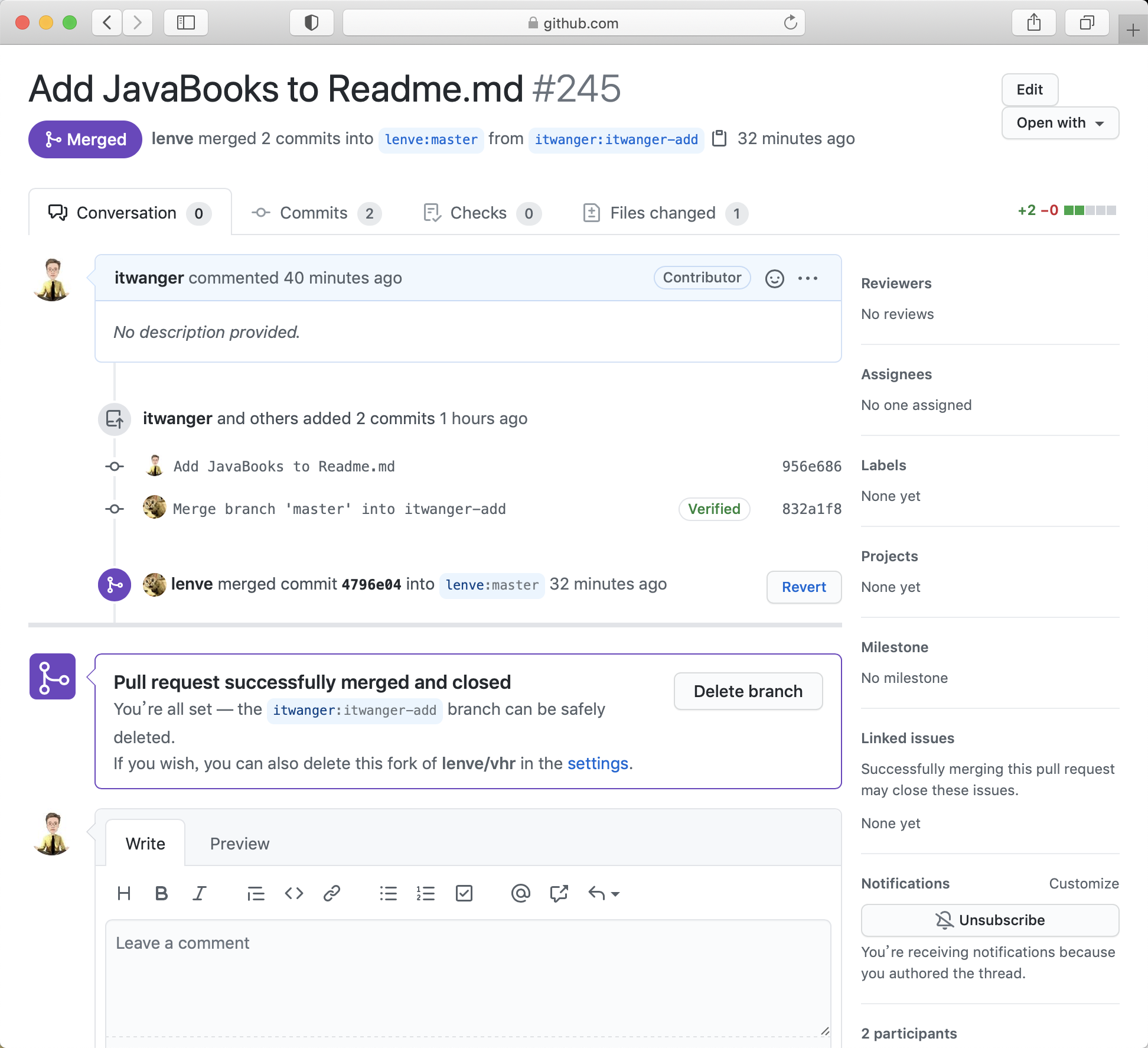Toggle bold text formatting
This screenshot has width=1148, height=1048.
coord(161,893)
